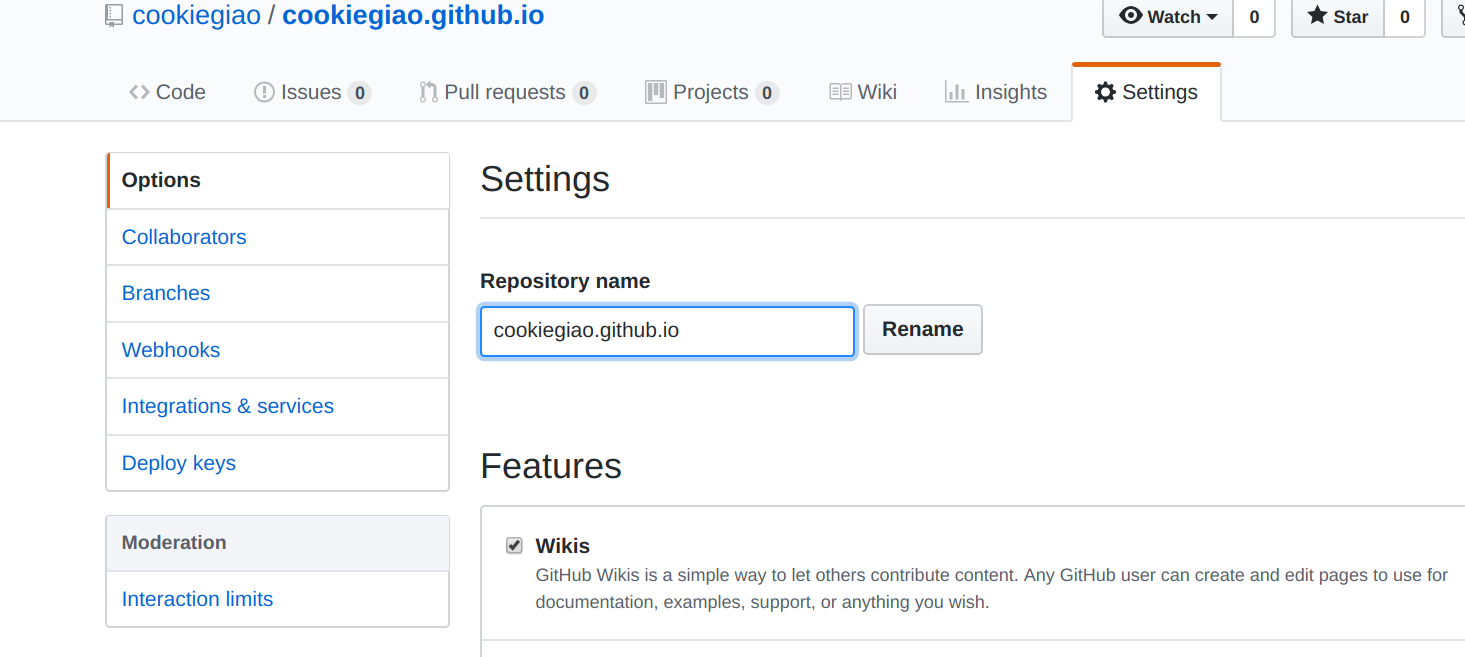View the watchers count next to Watch

[1254, 17]
